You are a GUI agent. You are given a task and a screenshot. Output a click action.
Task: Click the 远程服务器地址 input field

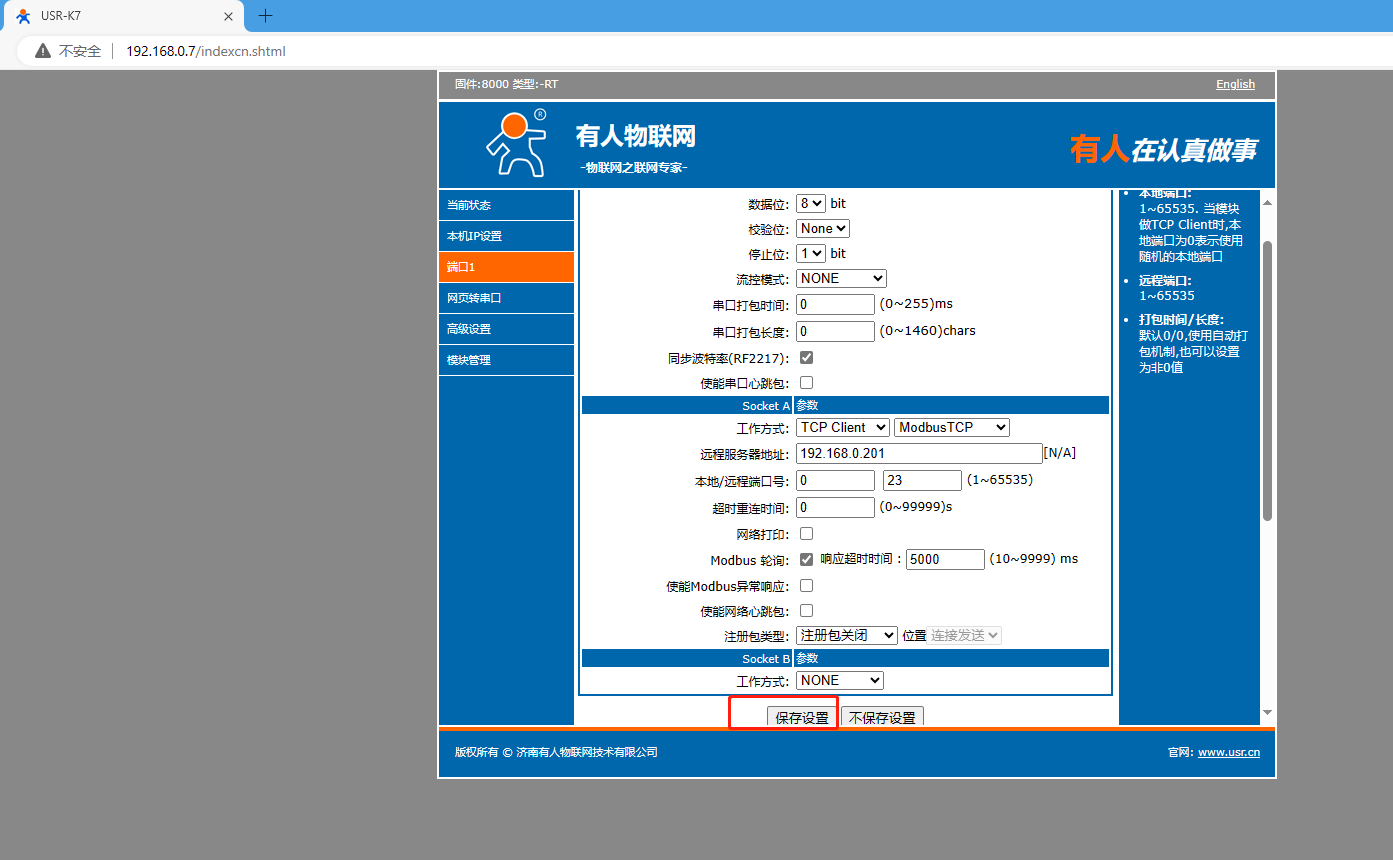pos(919,453)
